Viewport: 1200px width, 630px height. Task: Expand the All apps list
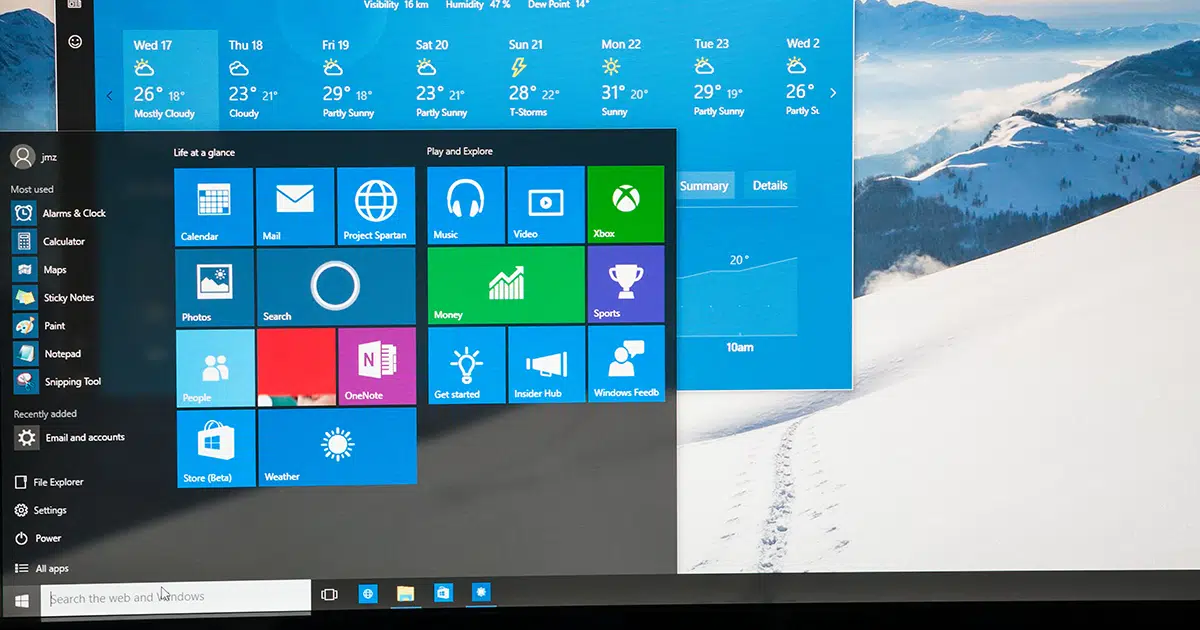click(x=43, y=568)
